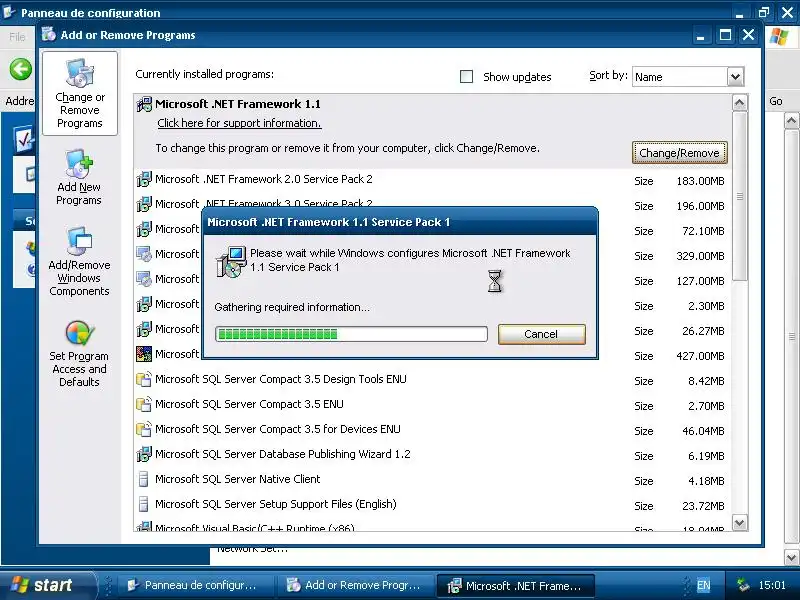800x600 pixels.
Task: Click icon of SQL Server Setup Support Files (English)
Action: click(144, 504)
